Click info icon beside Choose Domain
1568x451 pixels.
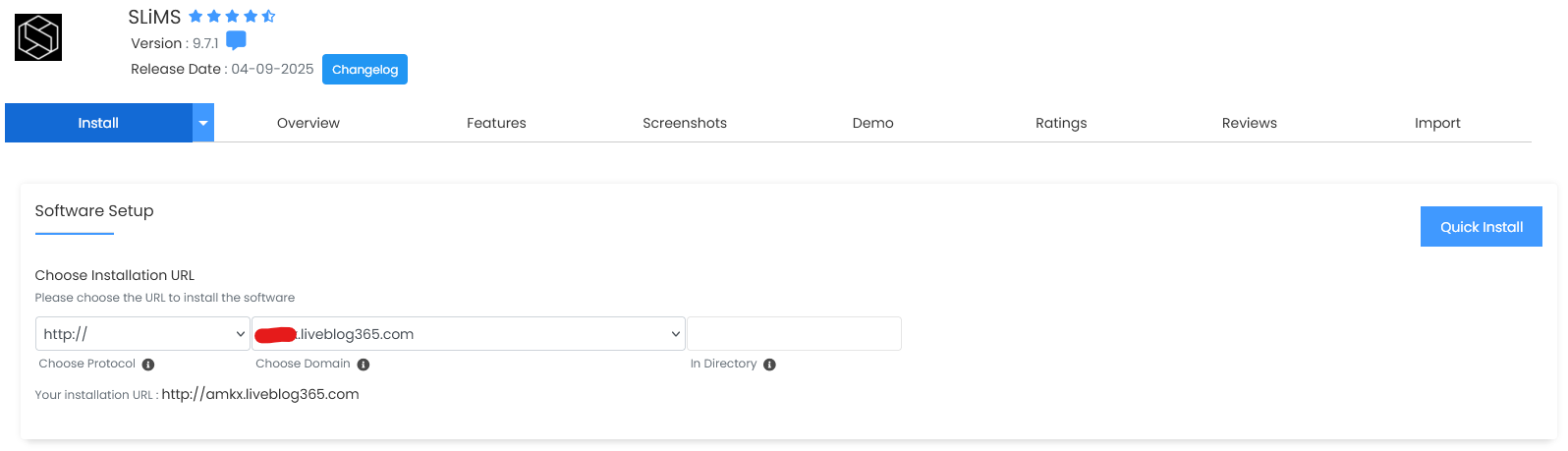point(364,365)
